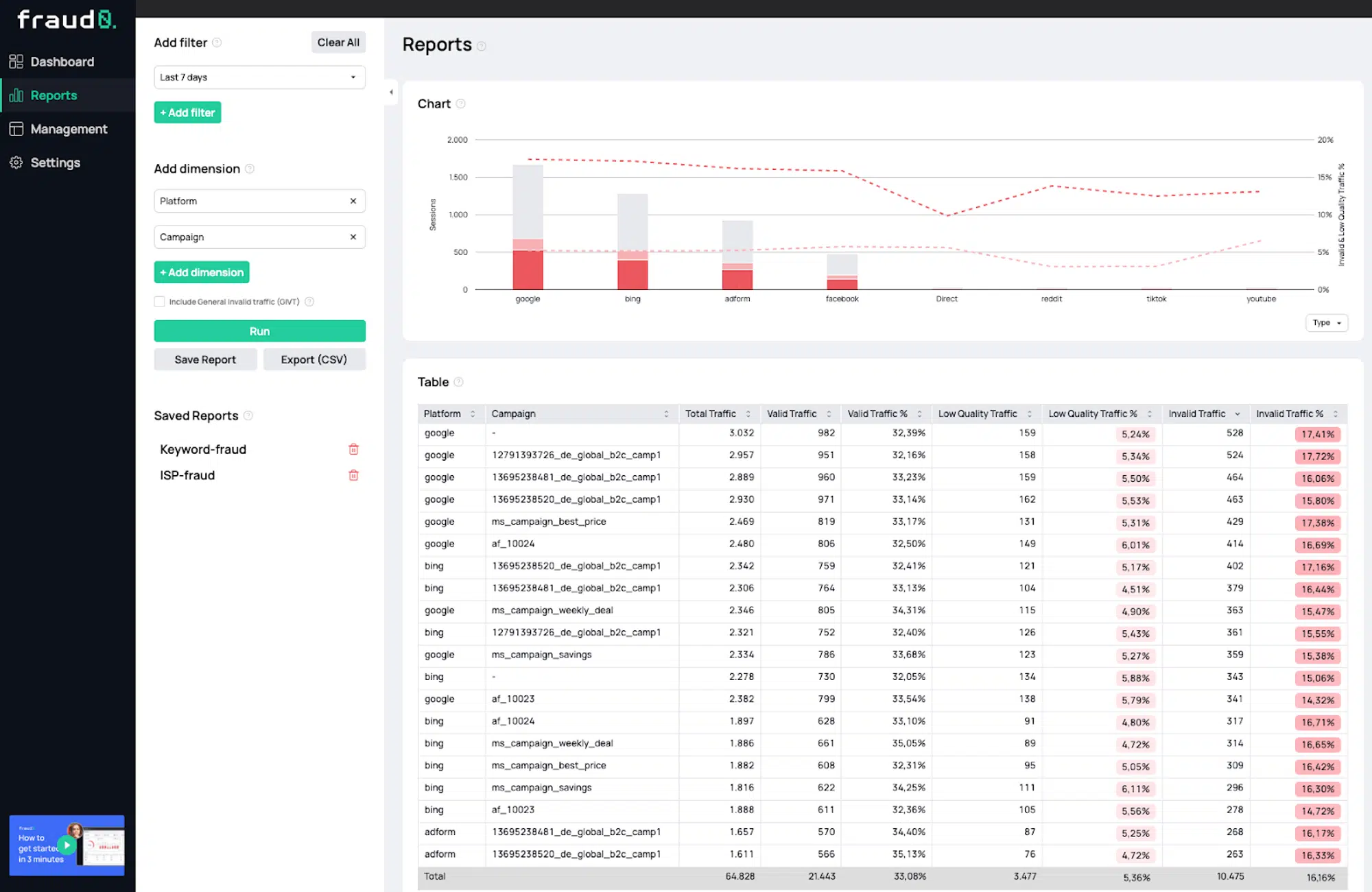Screen dimensions: 1372x892
Task: Click the help icon next to Table
Action: coord(458,382)
